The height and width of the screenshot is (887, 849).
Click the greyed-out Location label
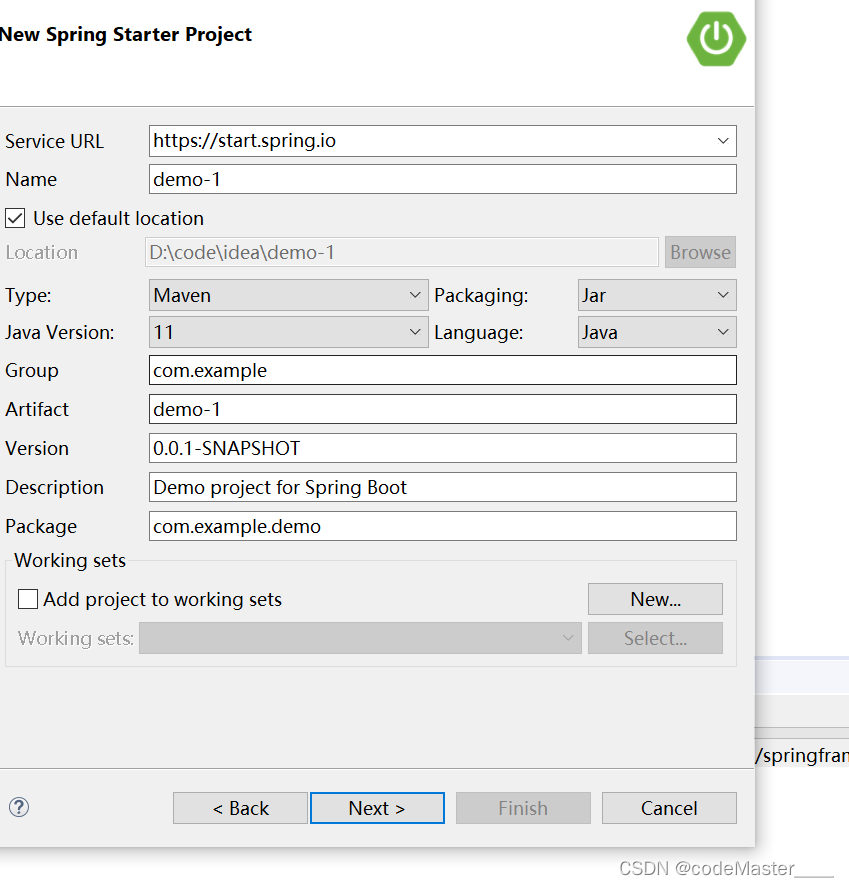pyautogui.click(x=41, y=252)
